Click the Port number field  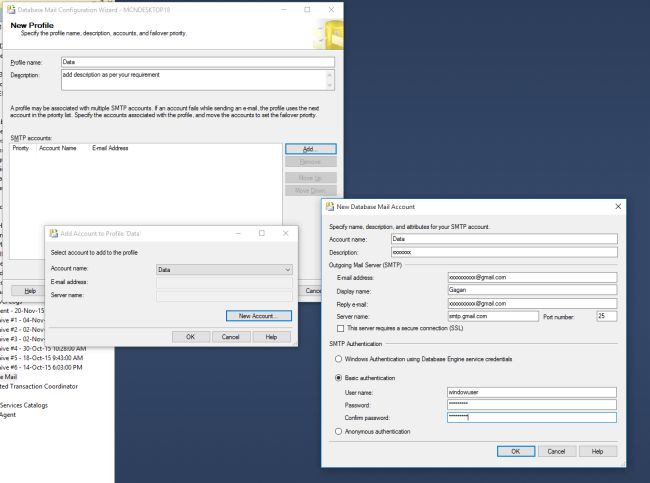607,316
